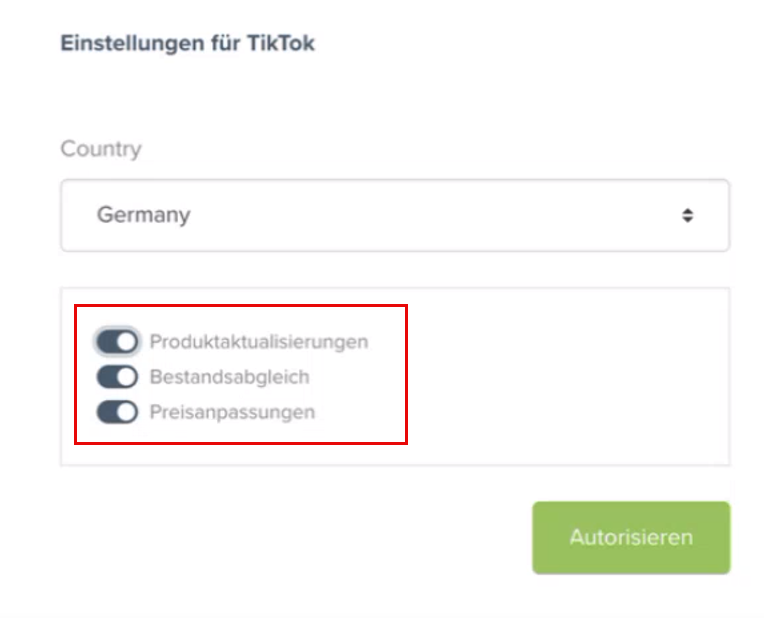Click the "Einstellungen für TikTok" heading
Screen dimensions: 764x618
188,44
